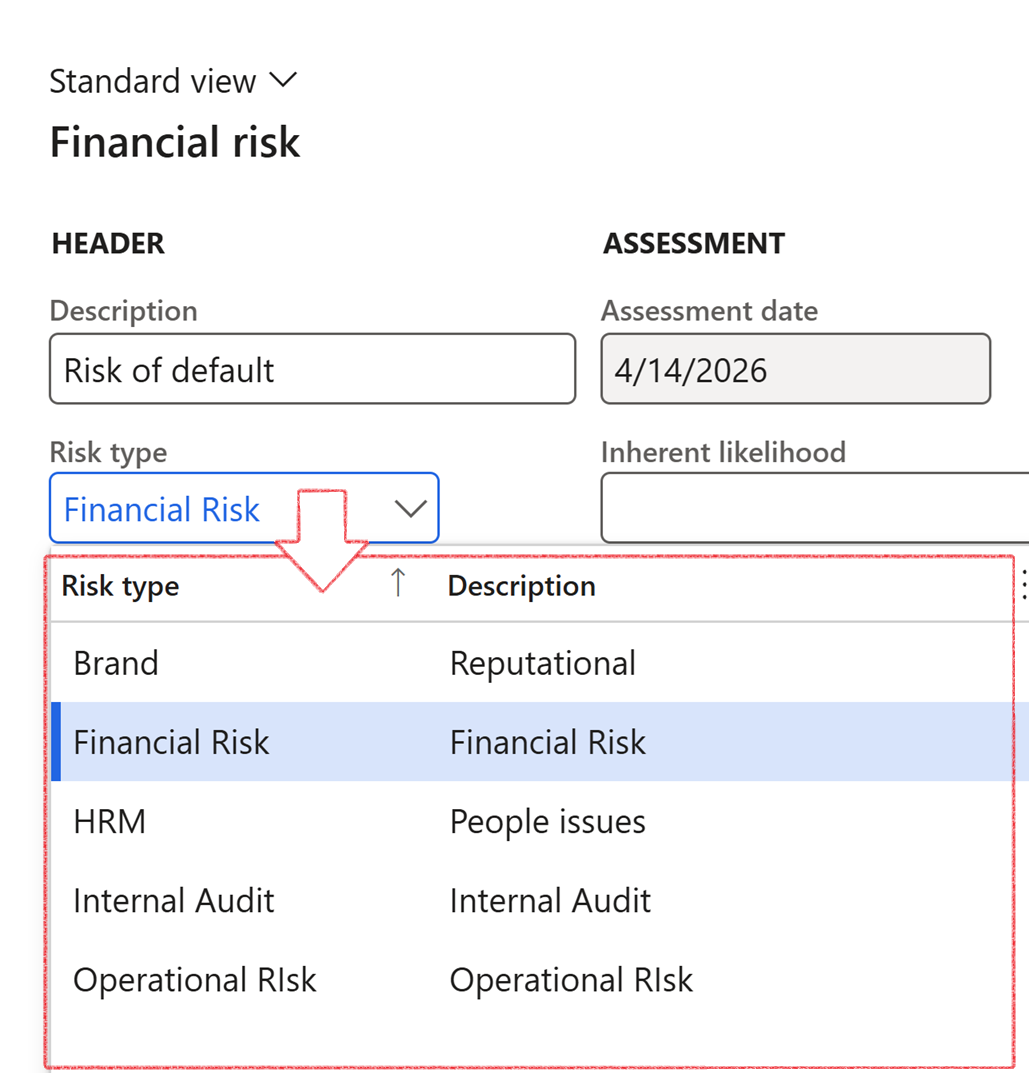Image resolution: width=1029 pixels, height=1073 pixels.
Task: Open the grid column options menu
Action: (x=1022, y=586)
